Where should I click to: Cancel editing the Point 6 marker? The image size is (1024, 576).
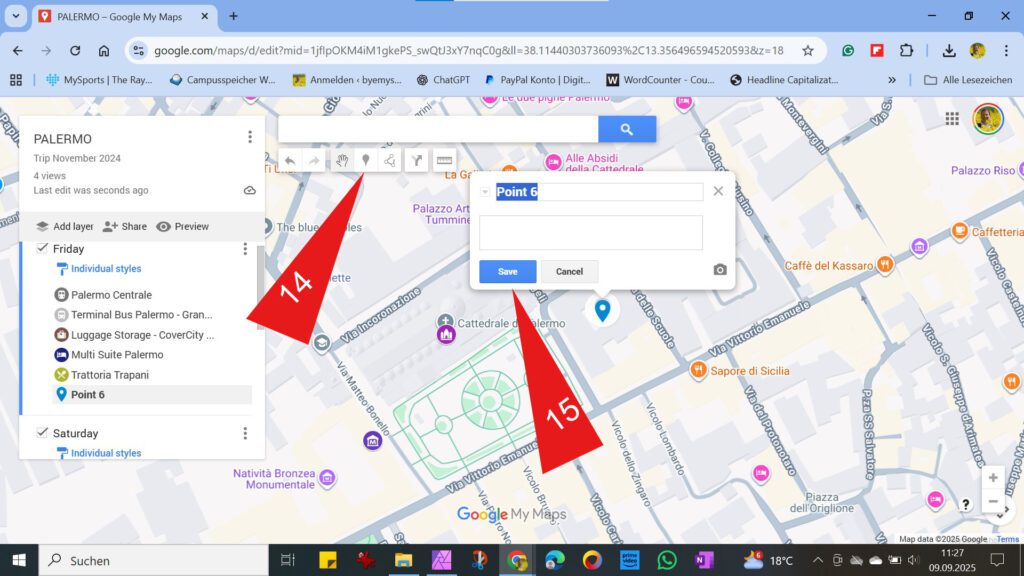(x=569, y=271)
